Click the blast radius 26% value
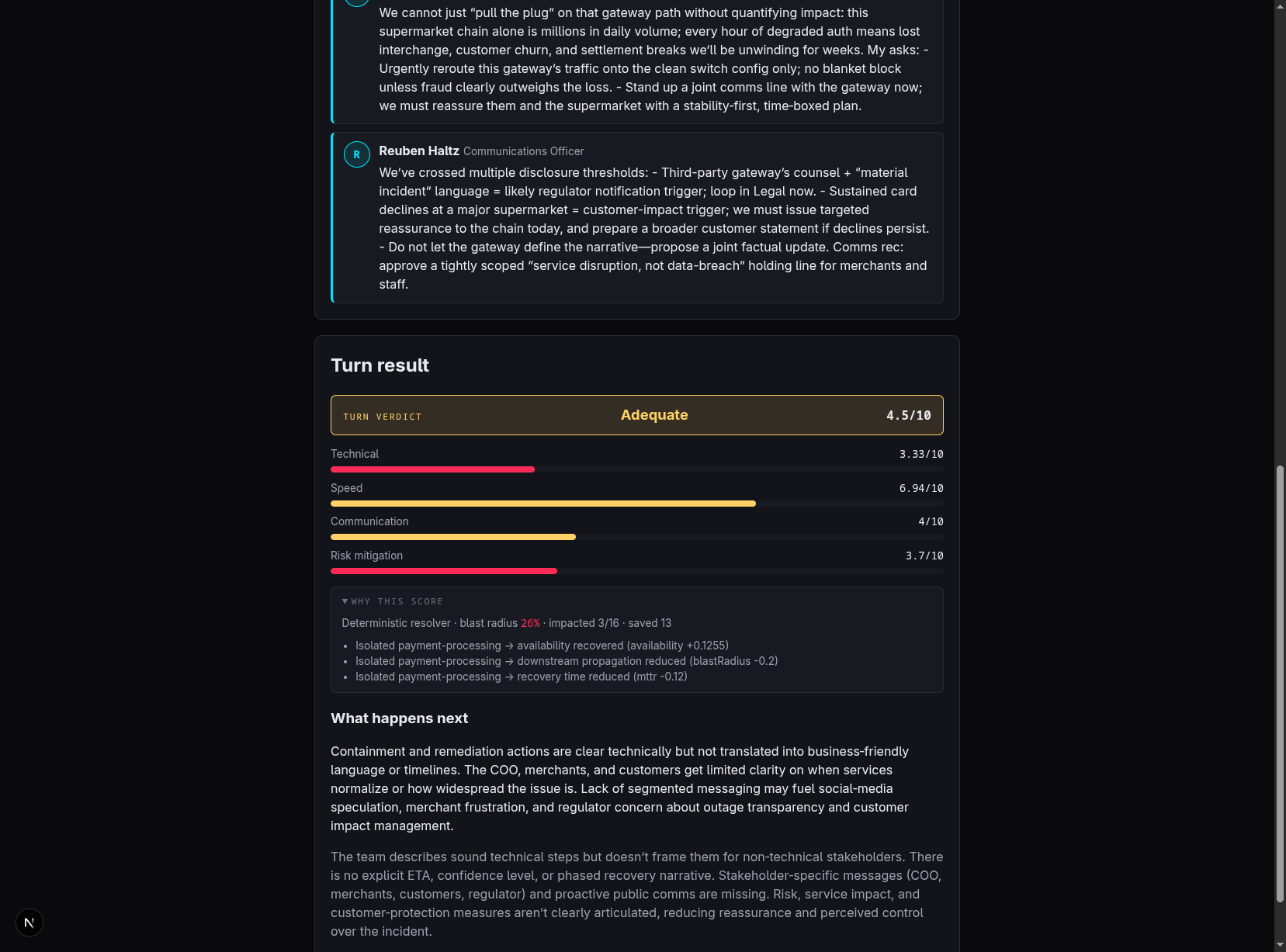Screen dimensions: 1286x952 530,623
